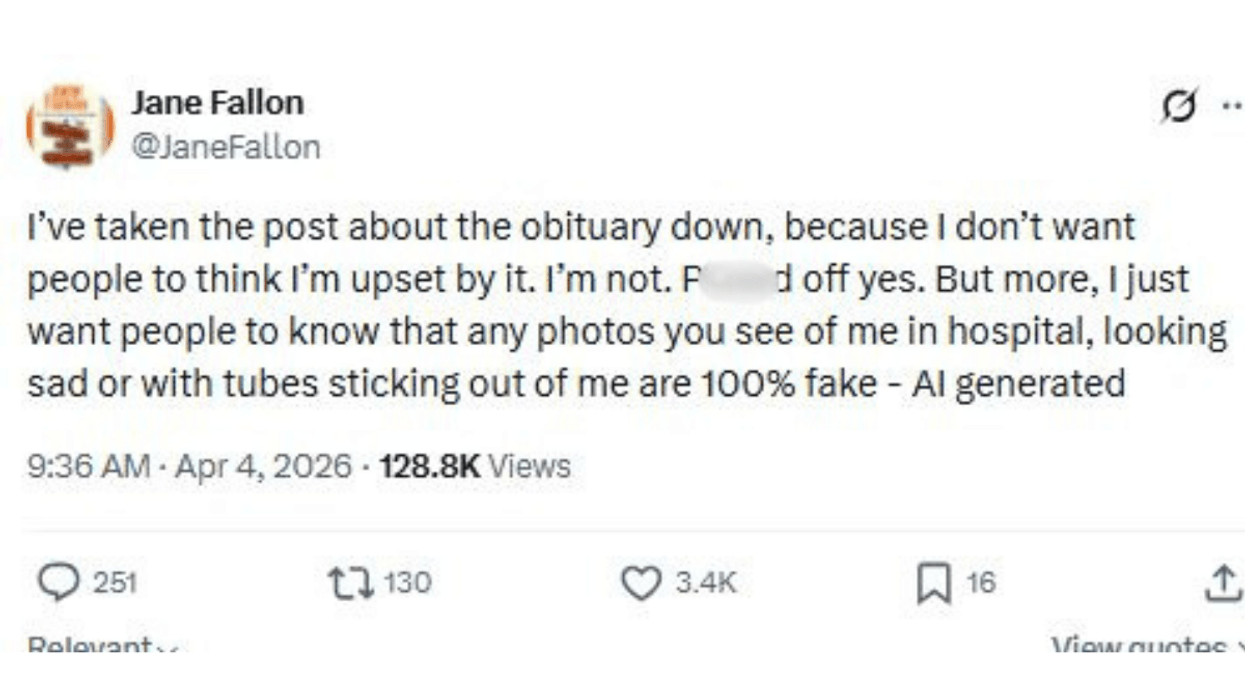Click the 3.4K likes count
Screen dimensions: 1245x700
[706, 583]
